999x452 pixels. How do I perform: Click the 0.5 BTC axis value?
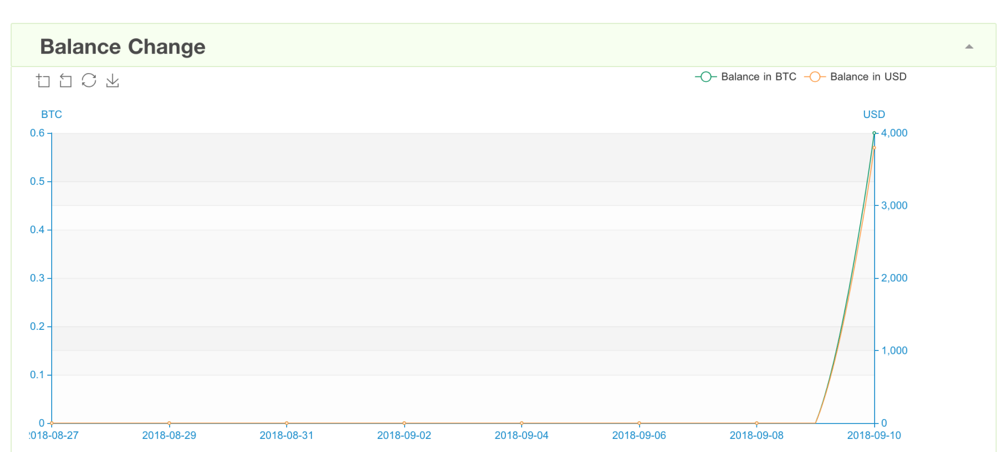coord(37,182)
